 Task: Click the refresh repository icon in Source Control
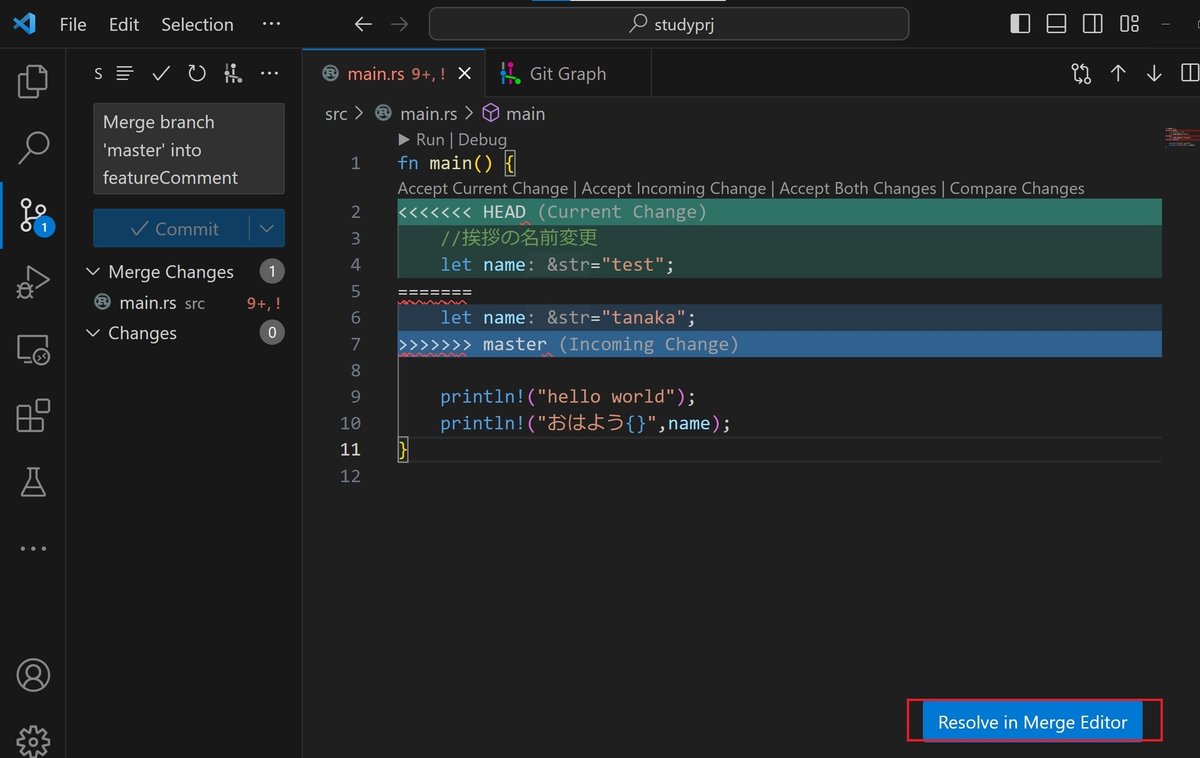[x=197, y=72]
